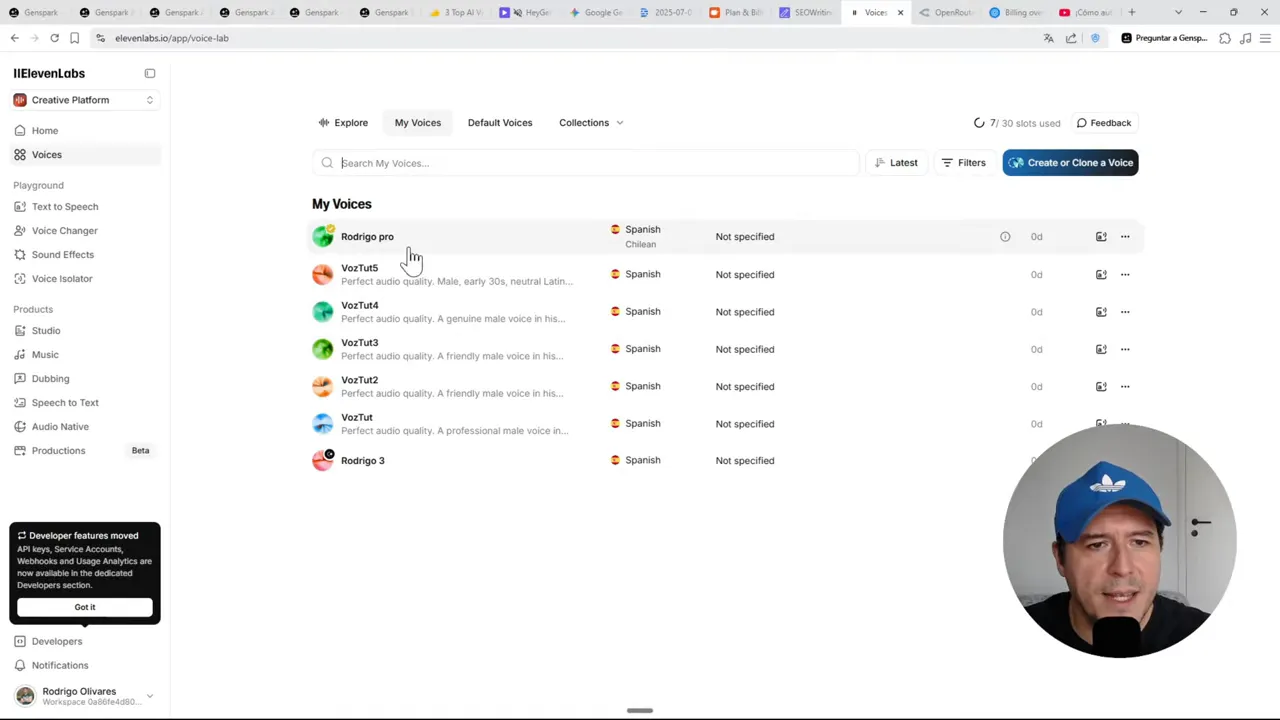Open the Voice Isolator tool
This screenshot has height=720, width=1280.
[62, 278]
